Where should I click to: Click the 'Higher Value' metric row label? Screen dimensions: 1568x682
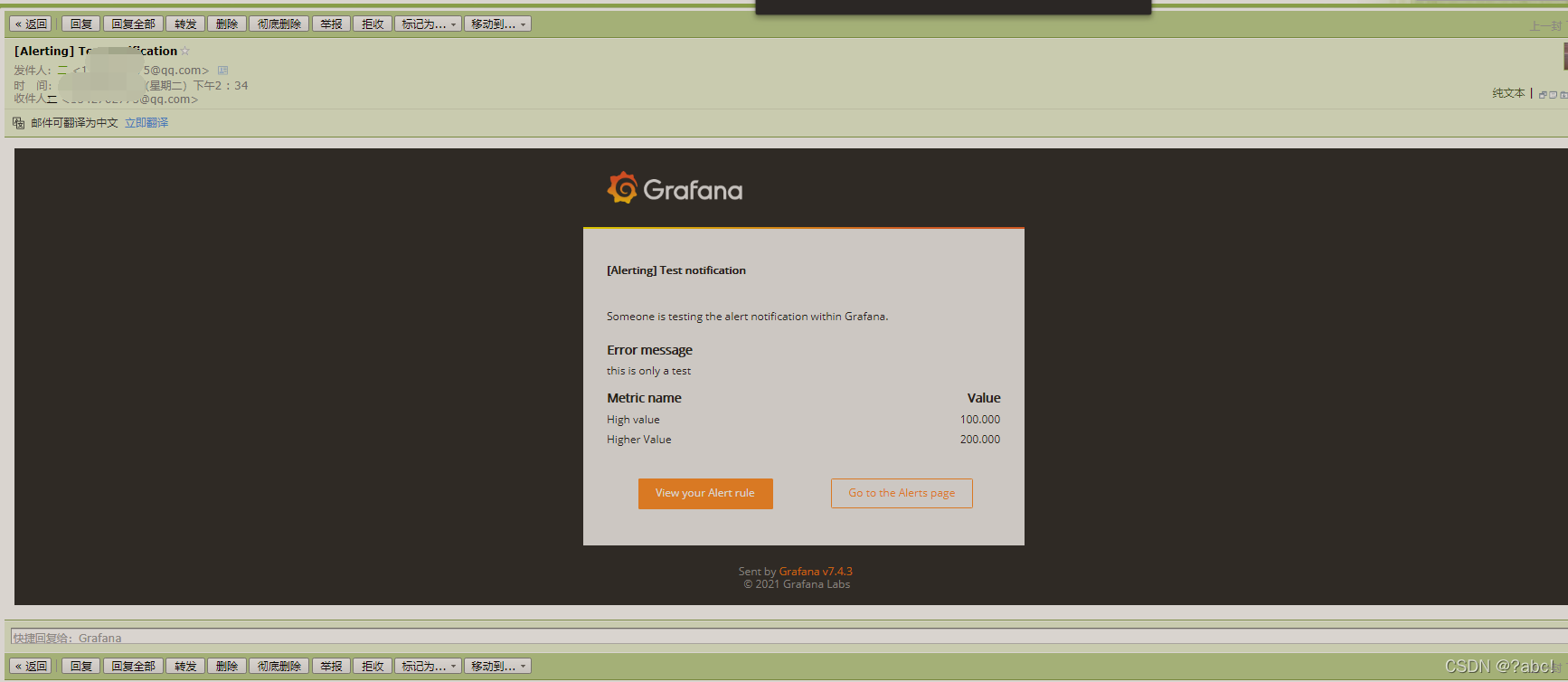tap(638, 440)
